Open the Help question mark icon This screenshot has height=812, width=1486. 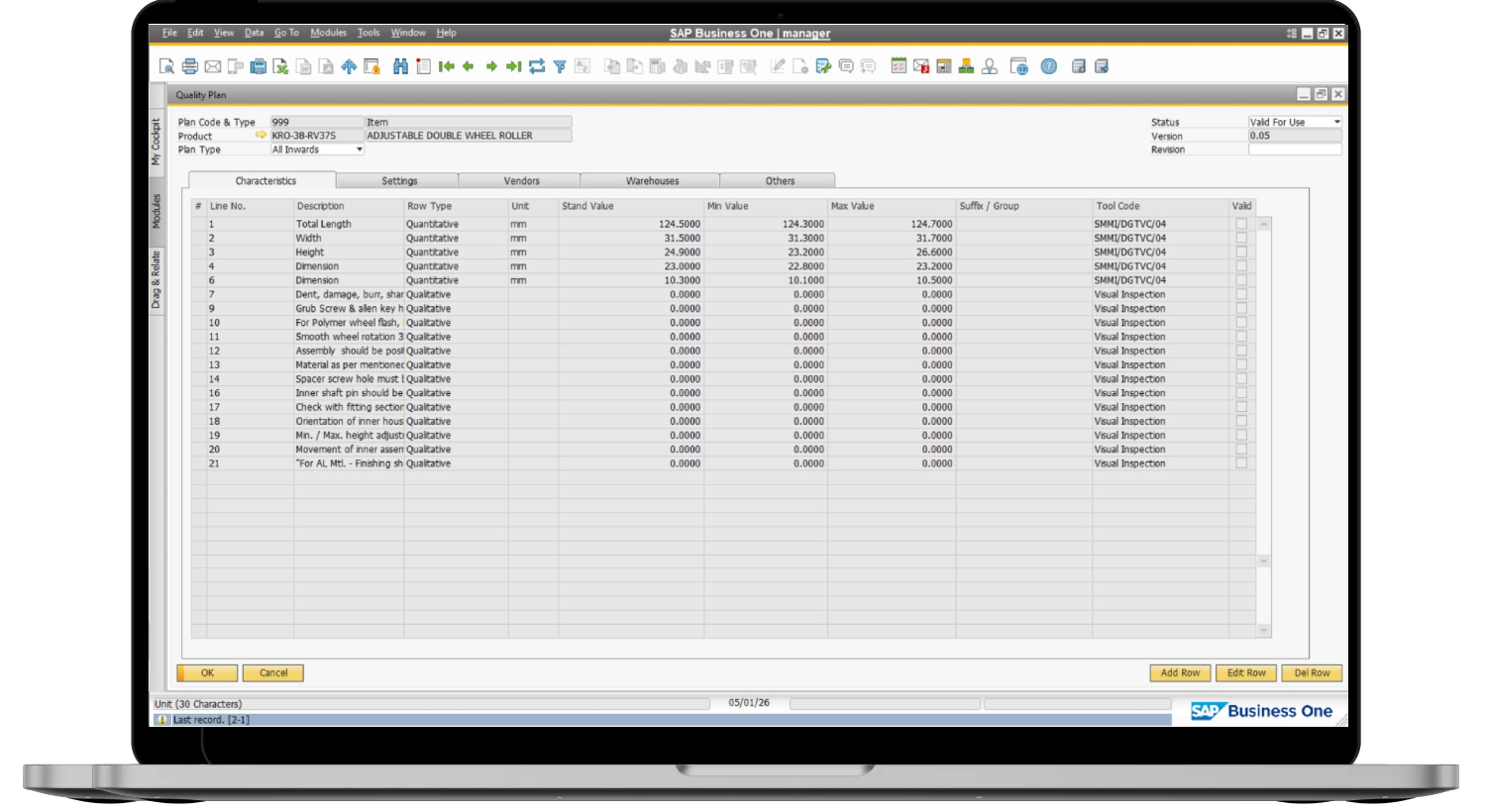click(x=1049, y=66)
